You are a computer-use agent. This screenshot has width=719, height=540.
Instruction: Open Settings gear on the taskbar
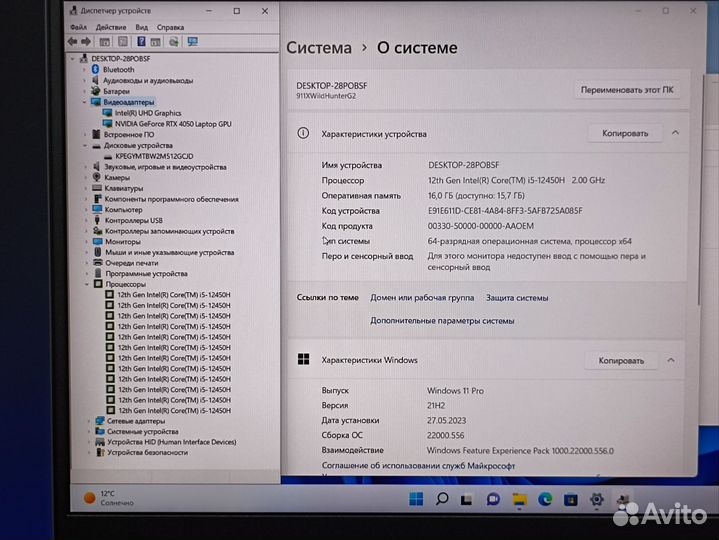point(597,499)
